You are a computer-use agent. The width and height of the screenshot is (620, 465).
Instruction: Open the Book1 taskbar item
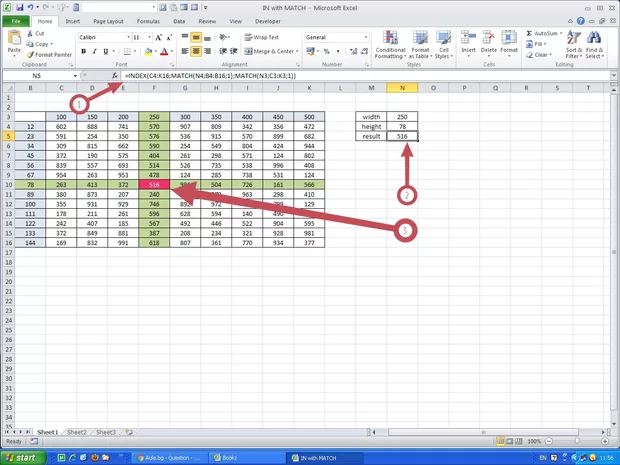tap(246, 458)
